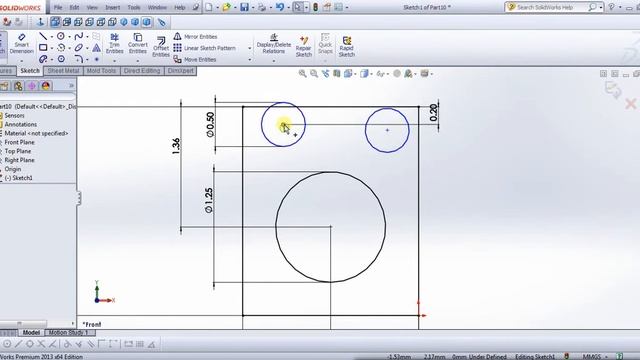Switch to the Sheet Metal tab
Image resolution: width=640 pixels, height=360 pixels.
coord(63,71)
